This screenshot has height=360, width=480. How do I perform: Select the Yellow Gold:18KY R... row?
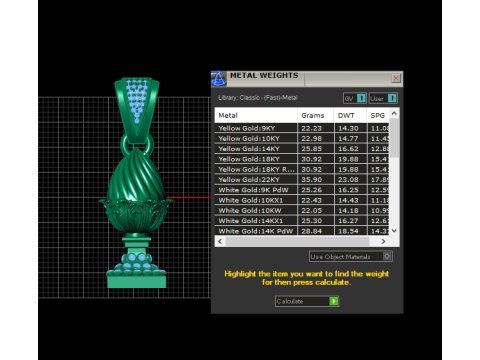(302, 169)
